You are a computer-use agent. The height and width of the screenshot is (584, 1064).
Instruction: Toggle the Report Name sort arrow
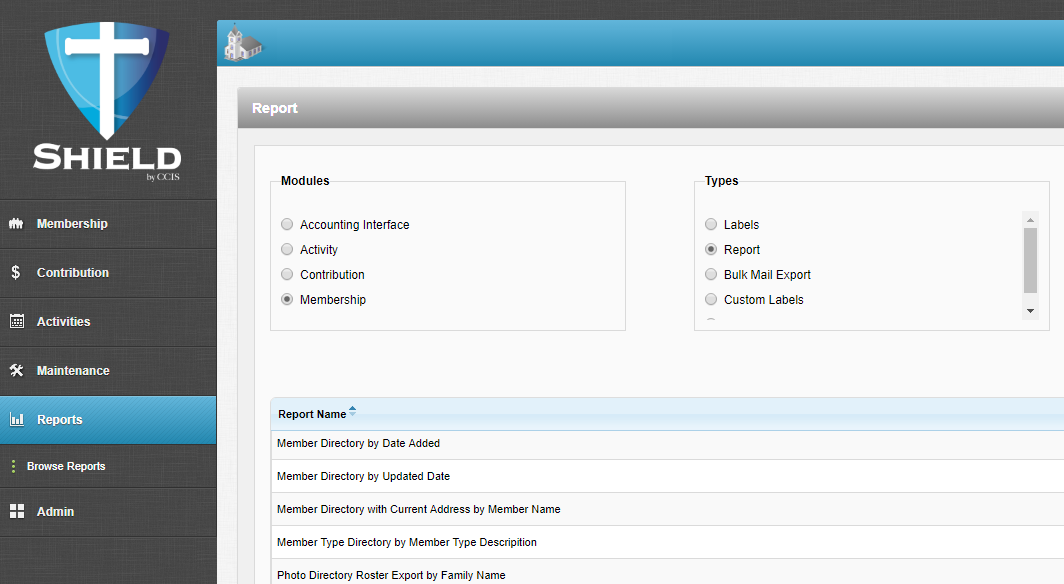click(352, 412)
